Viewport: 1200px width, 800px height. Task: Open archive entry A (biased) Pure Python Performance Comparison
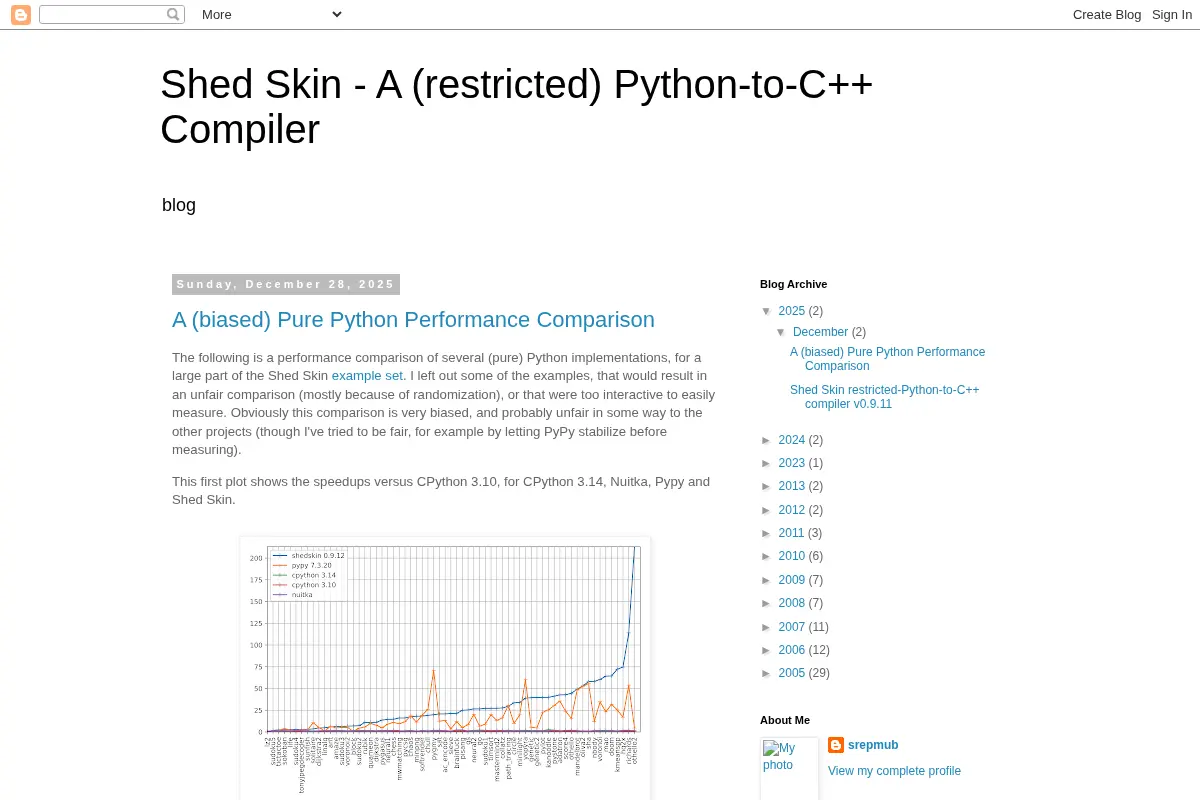(x=888, y=359)
